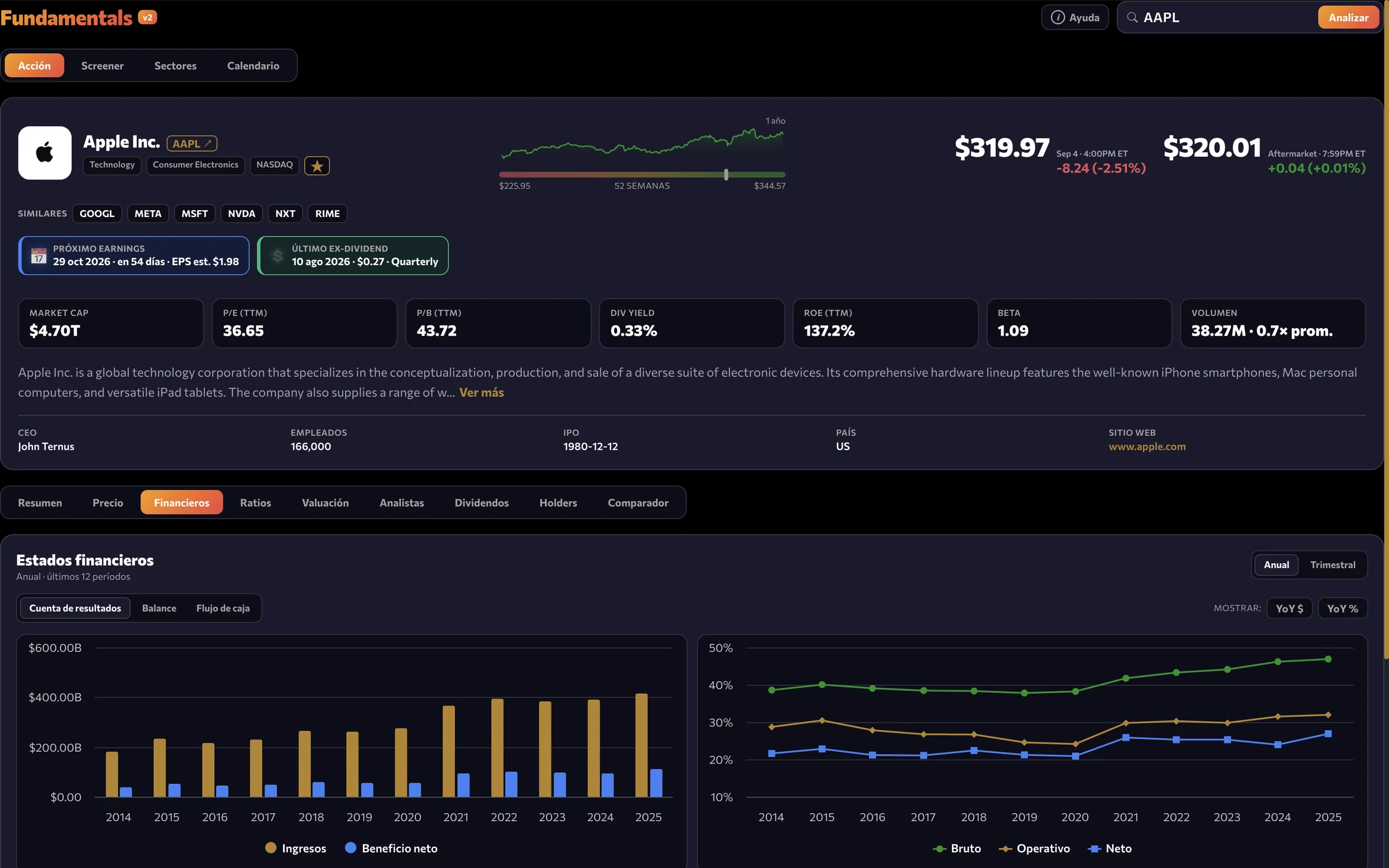Expand description with Ver más
Viewport: 1389px width, 868px height.
tap(482, 392)
